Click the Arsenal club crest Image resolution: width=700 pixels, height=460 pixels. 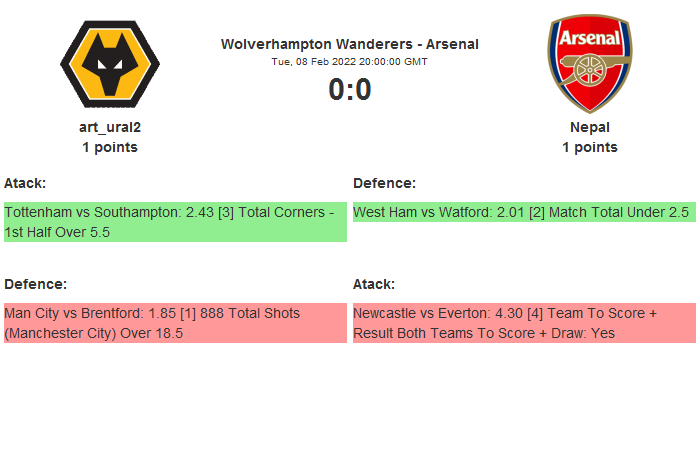point(589,64)
